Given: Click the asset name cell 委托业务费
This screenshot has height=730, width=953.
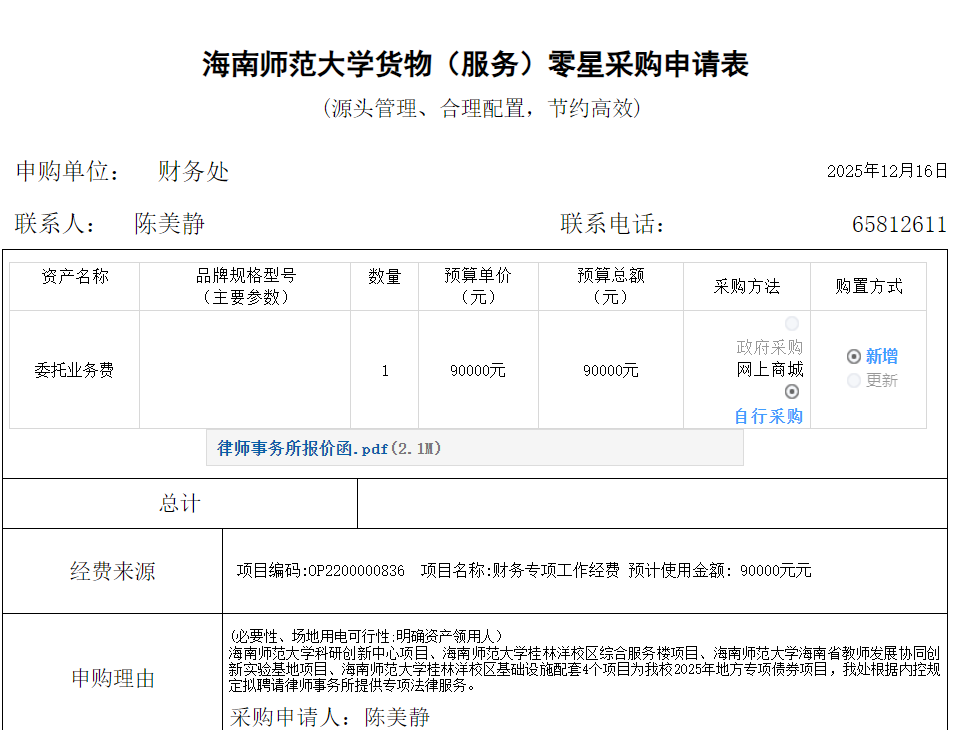Looking at the screenshot, I should coord(74,370).
